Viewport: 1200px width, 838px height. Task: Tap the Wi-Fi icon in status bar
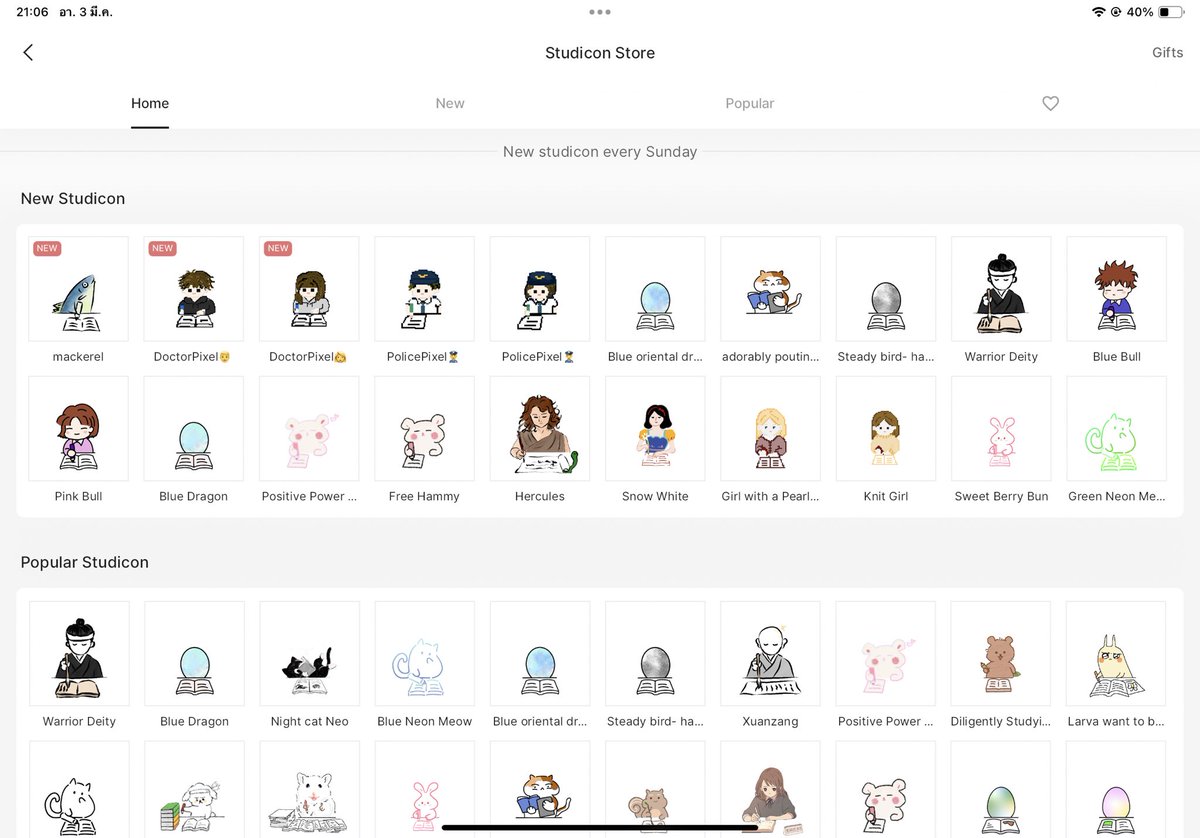click(1099, 12)
